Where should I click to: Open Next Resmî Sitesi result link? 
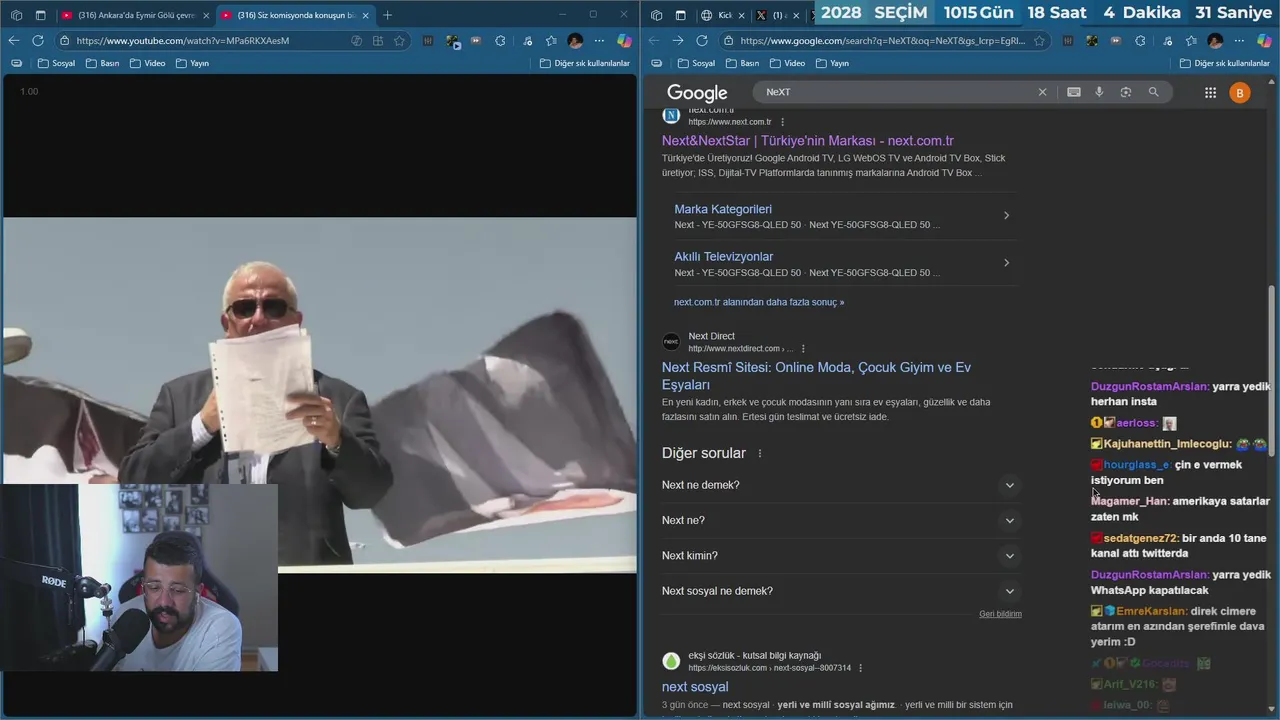tap(816, 376)
